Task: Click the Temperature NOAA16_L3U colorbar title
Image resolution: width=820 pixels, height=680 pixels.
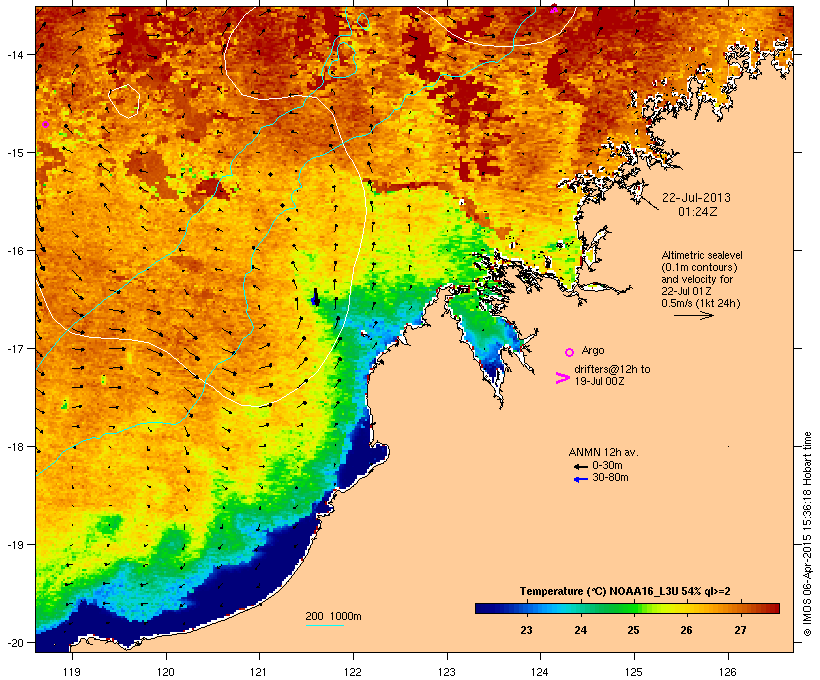Action: [625, 592]
